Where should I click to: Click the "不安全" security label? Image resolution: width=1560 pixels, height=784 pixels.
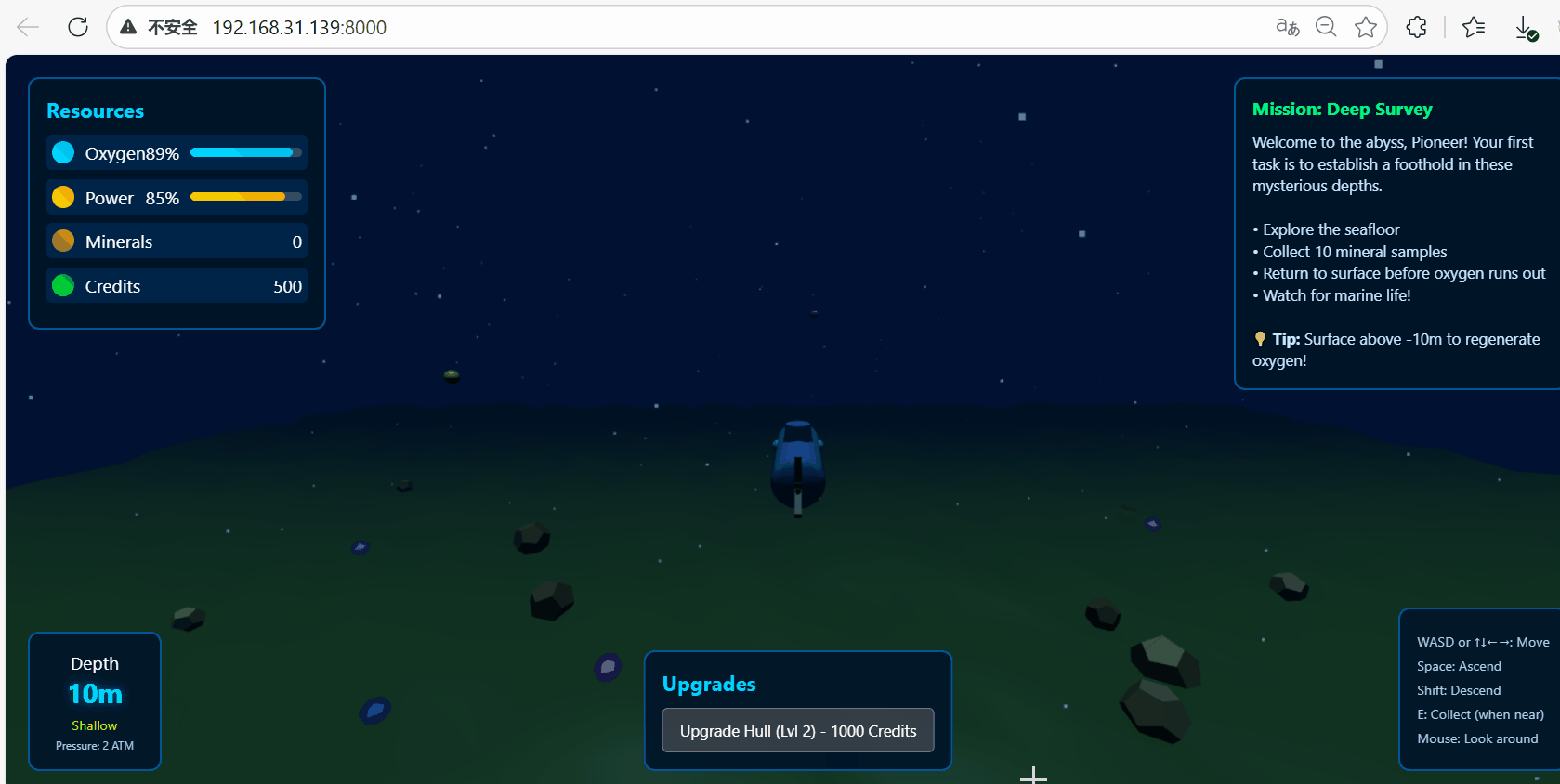(x=172, y=28)
